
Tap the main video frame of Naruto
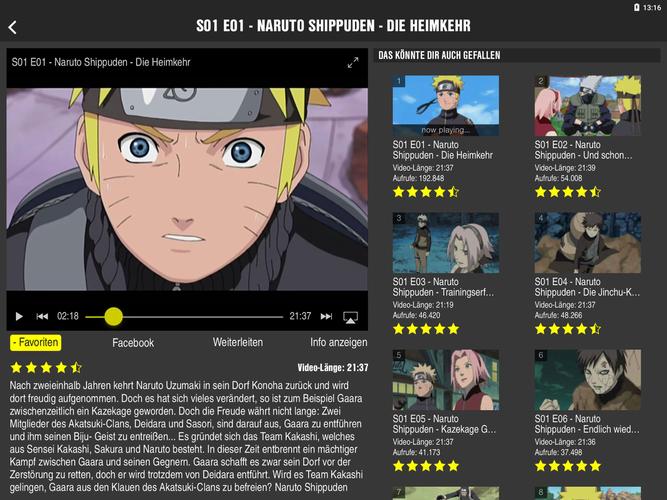coord(187,189)
